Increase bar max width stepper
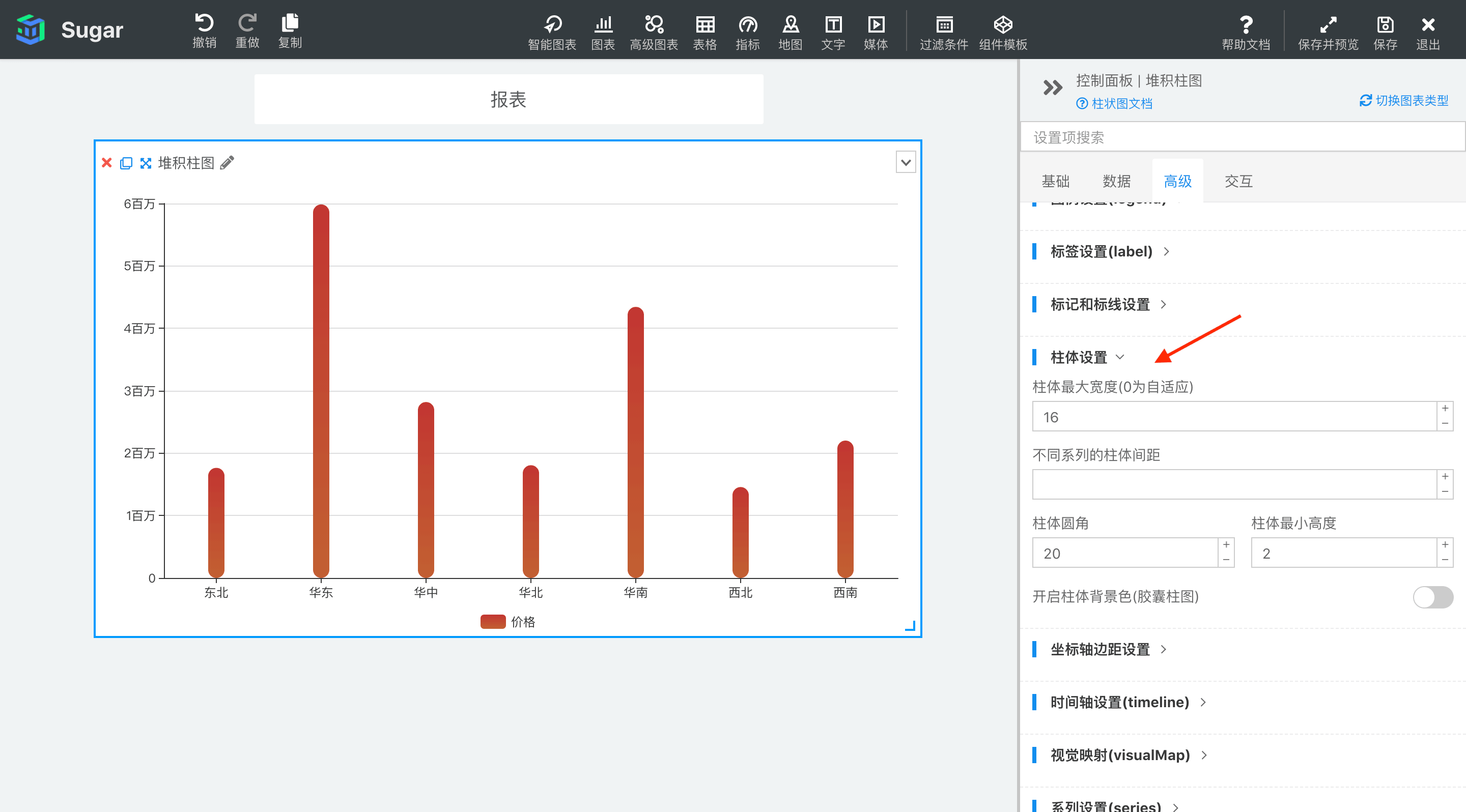 click(1445, 409)
